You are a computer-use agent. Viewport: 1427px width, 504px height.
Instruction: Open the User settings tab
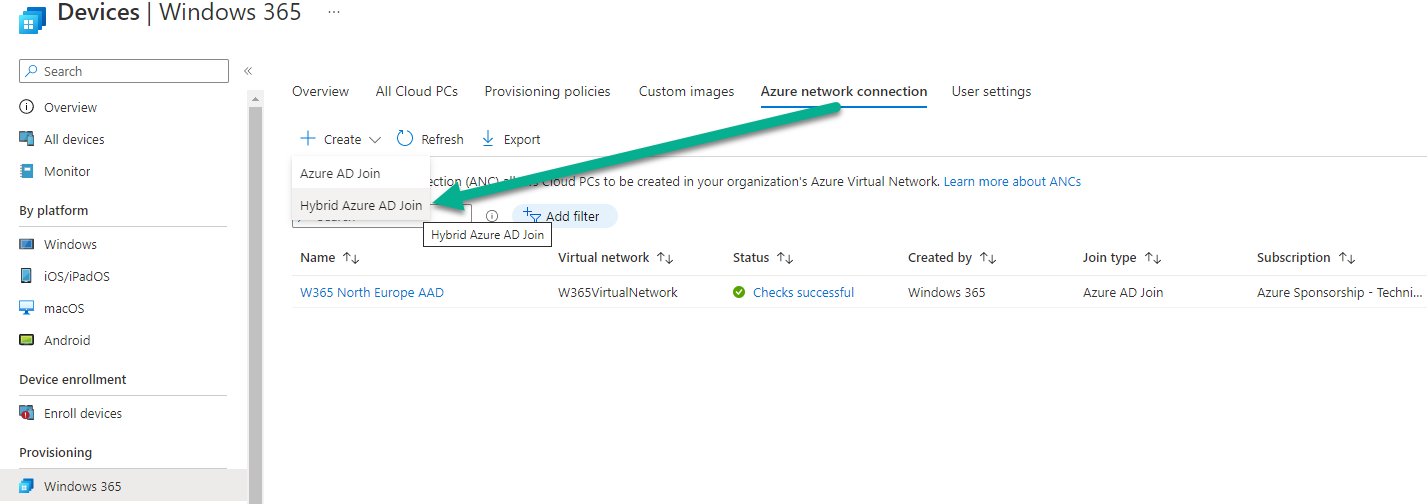[991, 91]
